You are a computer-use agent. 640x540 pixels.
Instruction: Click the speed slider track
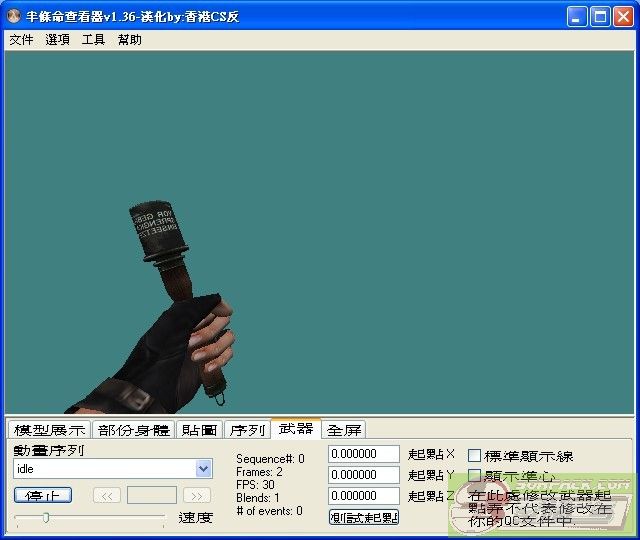click(90, 517)
